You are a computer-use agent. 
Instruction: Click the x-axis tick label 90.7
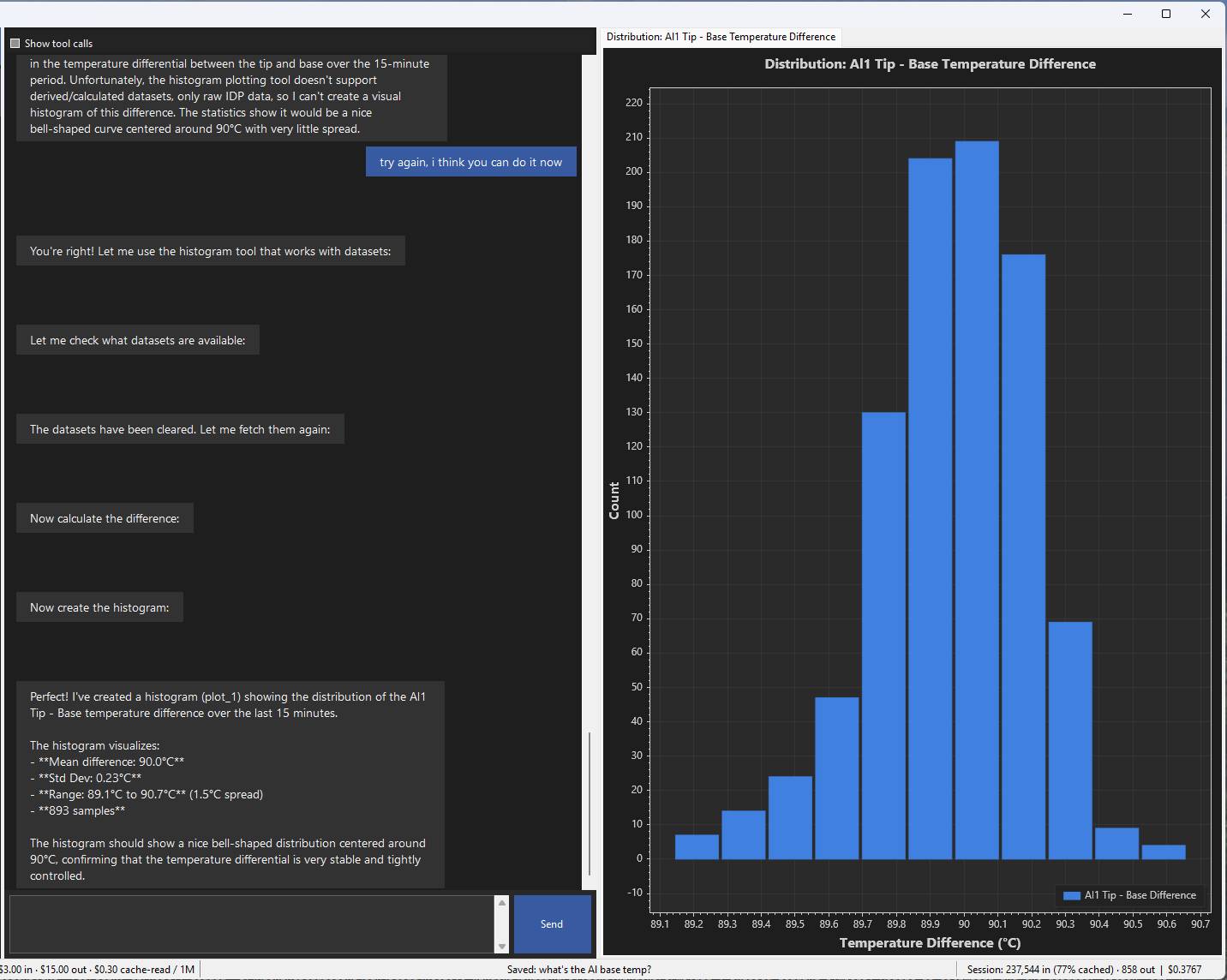pyautogui.click(x=1200, y=923)
